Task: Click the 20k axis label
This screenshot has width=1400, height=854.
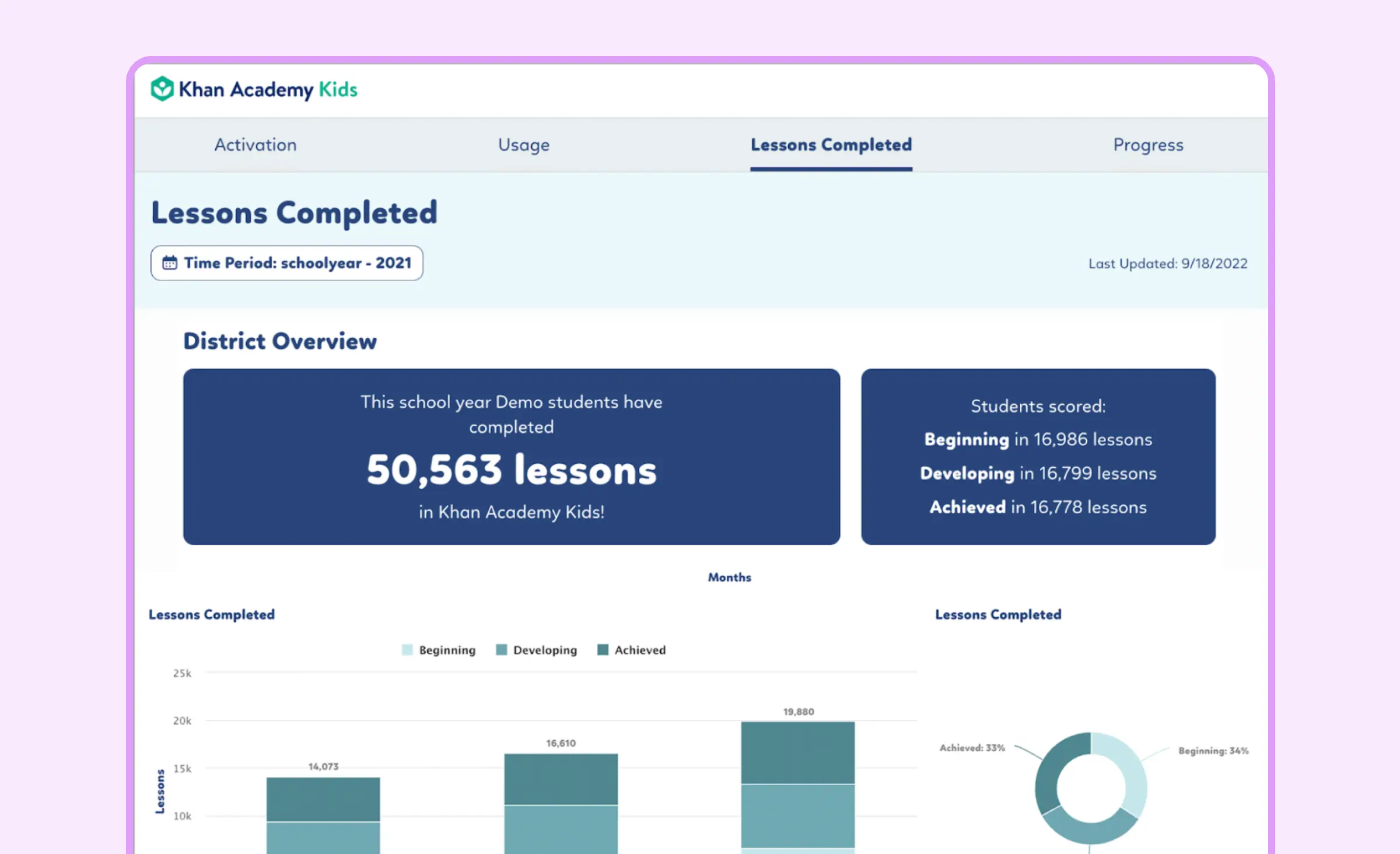Action: [x=182, y=721]
